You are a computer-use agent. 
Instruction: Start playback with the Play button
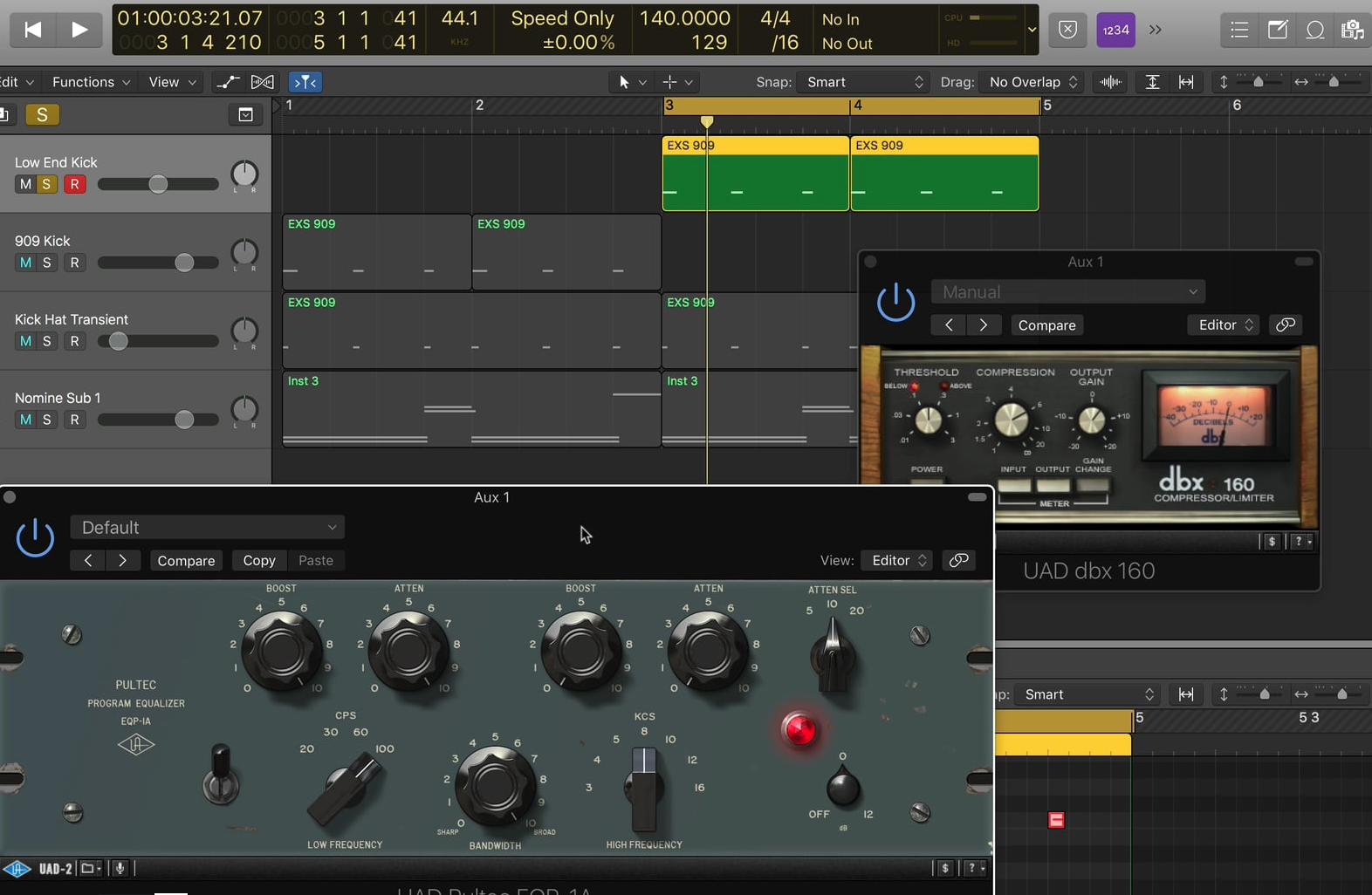(x=79, y=30)
